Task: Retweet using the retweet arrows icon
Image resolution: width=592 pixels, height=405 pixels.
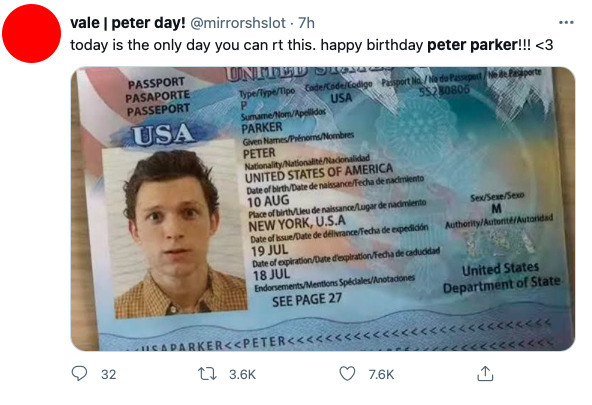Action: pyautogui.click(x=207, y=374)
